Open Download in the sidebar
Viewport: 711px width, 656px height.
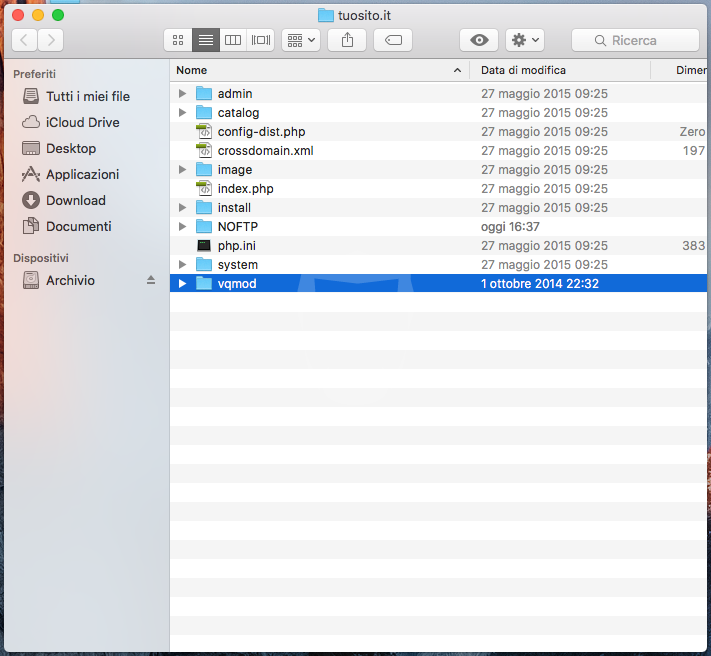[x=64, y=200]
